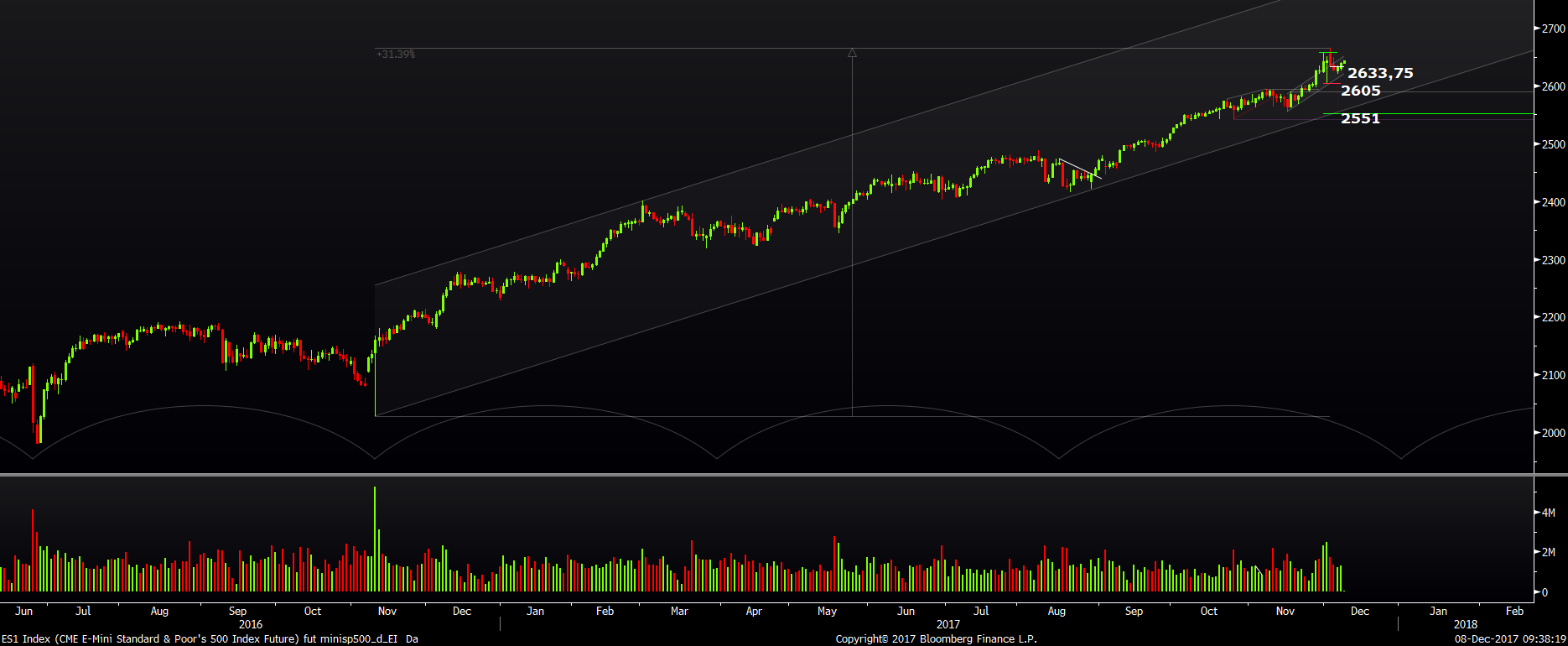
Task: Select the 2551 price level annotation
Action: pyautogui.click(x=1360, y=119)
